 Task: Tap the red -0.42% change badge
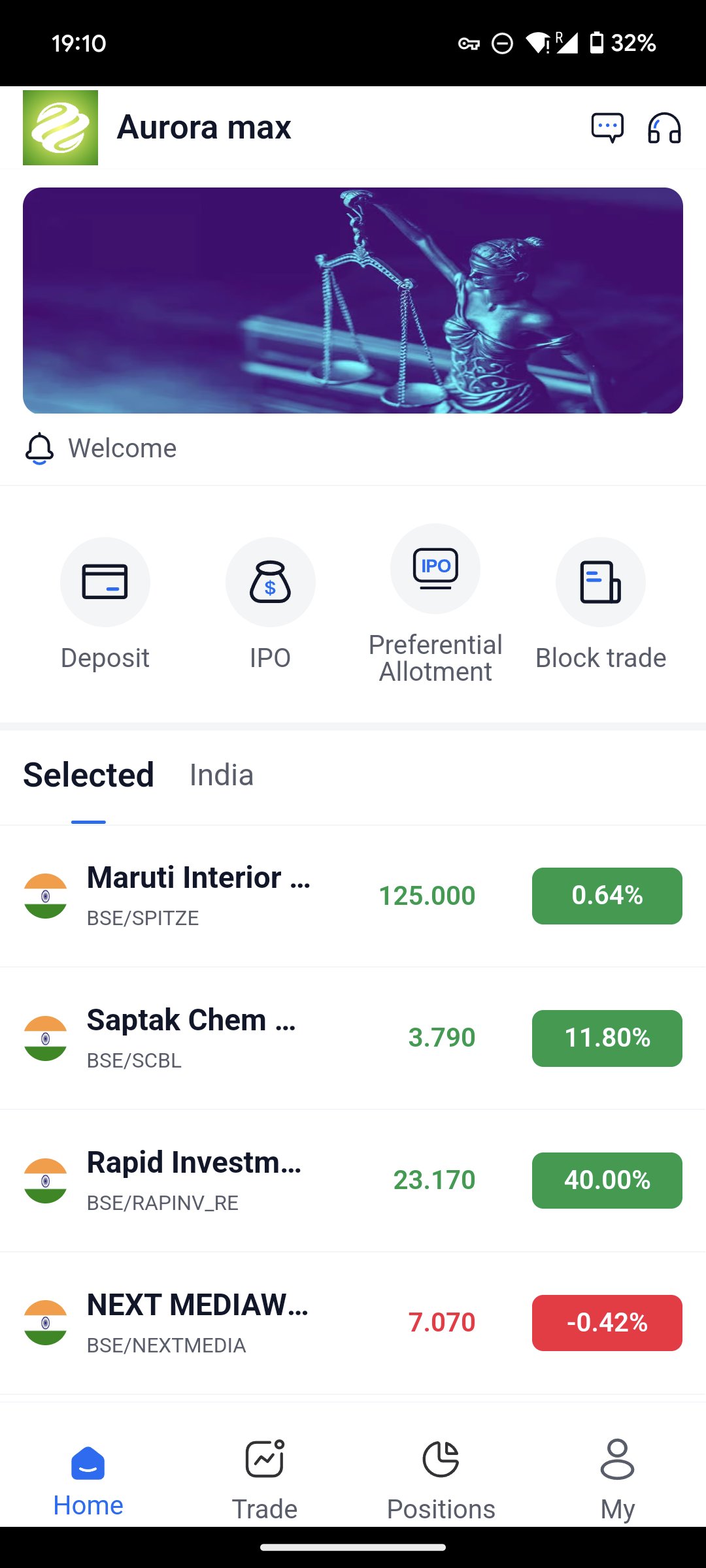[x=607, y=1323]
